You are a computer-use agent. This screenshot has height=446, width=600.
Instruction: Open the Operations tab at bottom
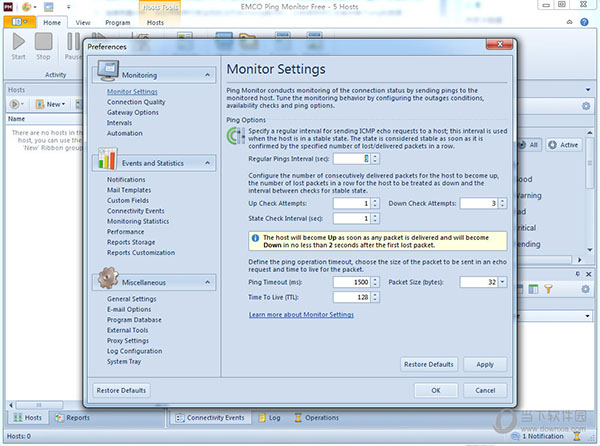coord(316,418)
